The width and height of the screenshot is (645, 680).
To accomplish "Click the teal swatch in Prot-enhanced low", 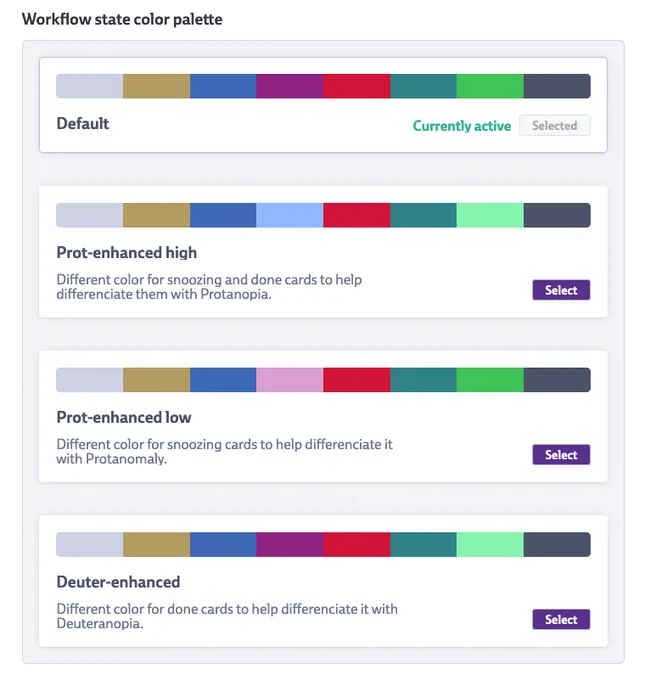I will pos(423,380).
